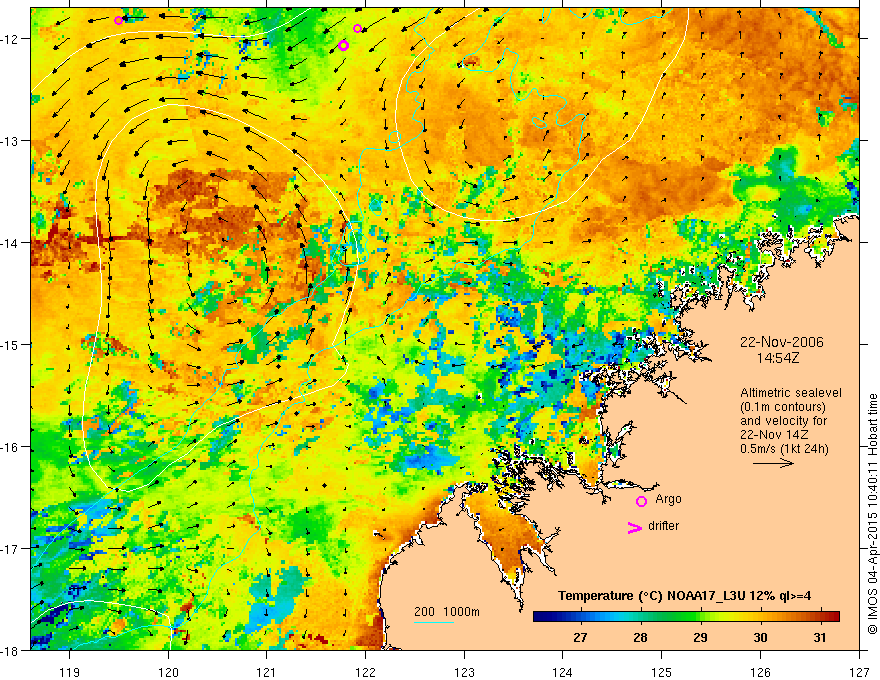Click longitude axis label 122
The image size is (880, 680).
click(365, 673)
